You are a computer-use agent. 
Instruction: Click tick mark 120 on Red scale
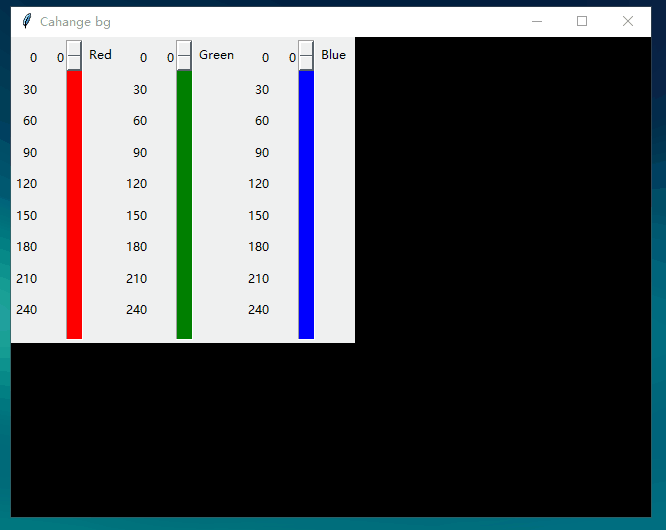point(27,184)
